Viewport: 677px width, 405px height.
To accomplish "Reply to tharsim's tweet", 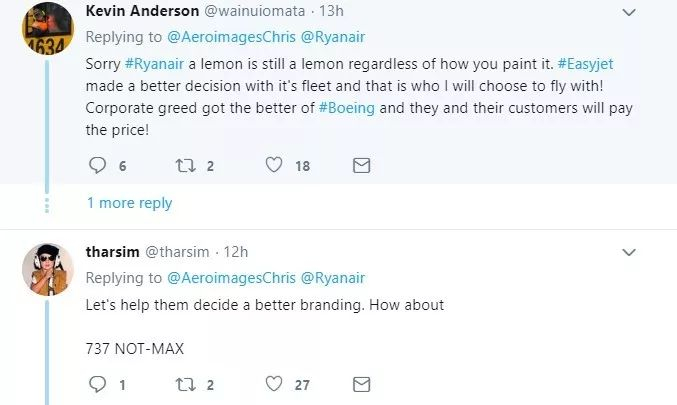I will 98,384.
